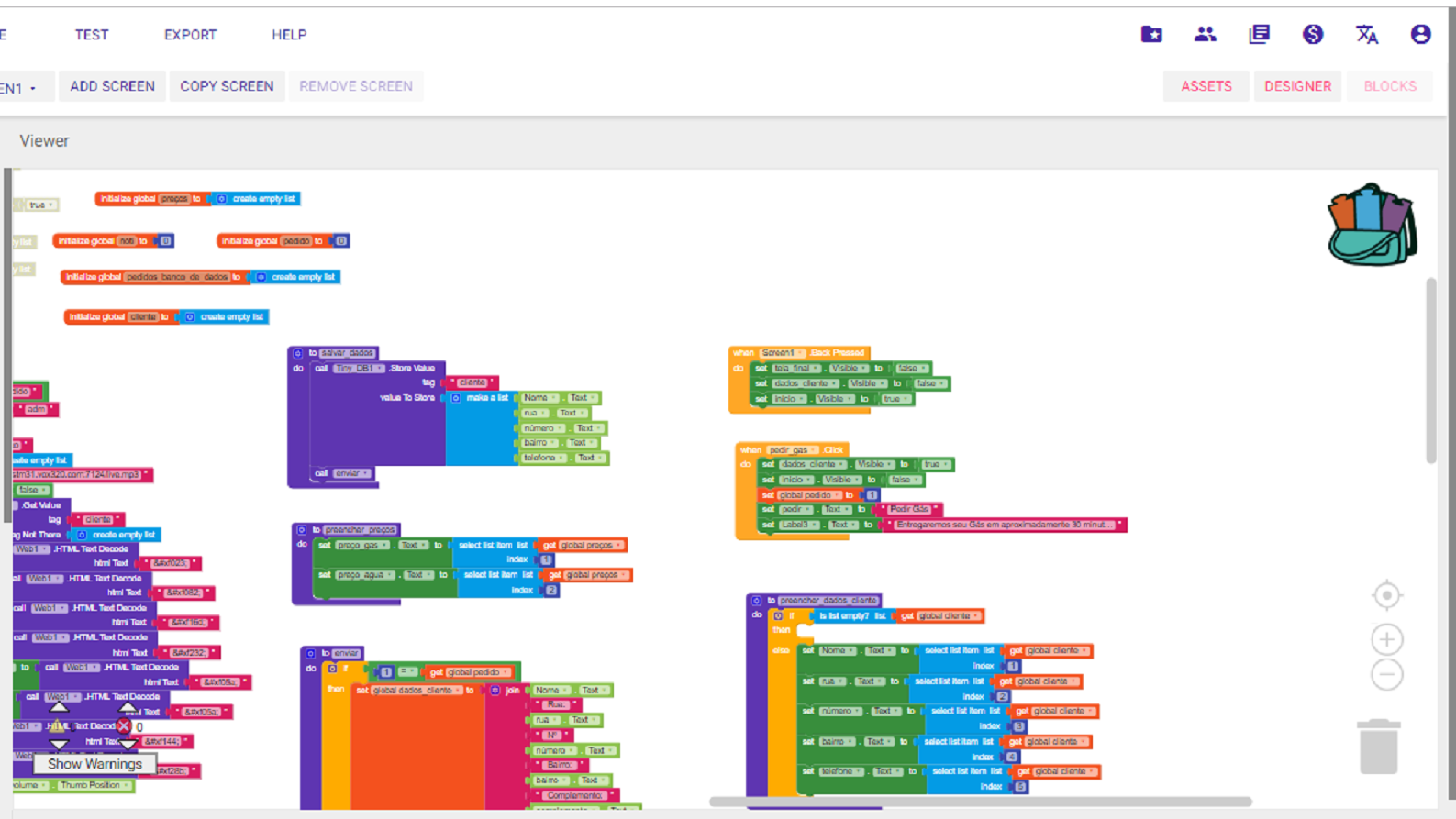Click the community people icon
Viewport: 1456px width, 819px height.
pos(1205,35)
